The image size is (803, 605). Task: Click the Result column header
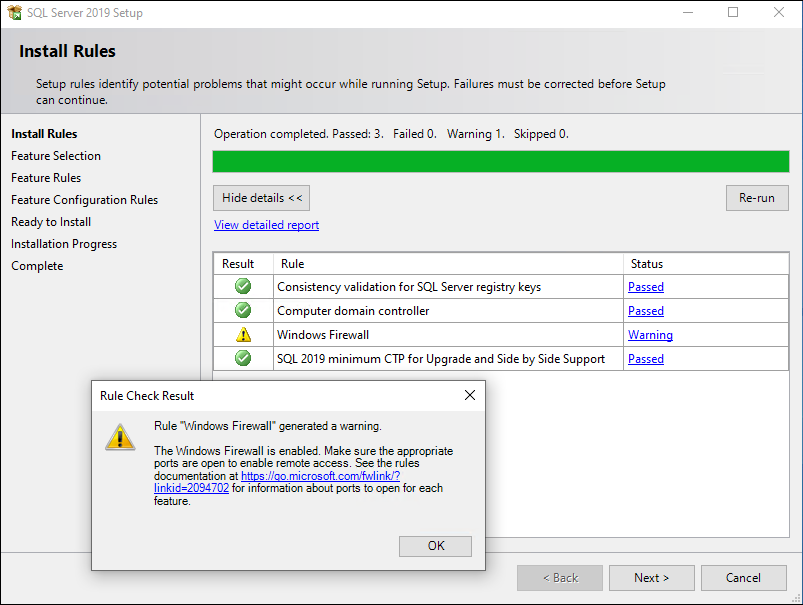(x=243, y=264)
